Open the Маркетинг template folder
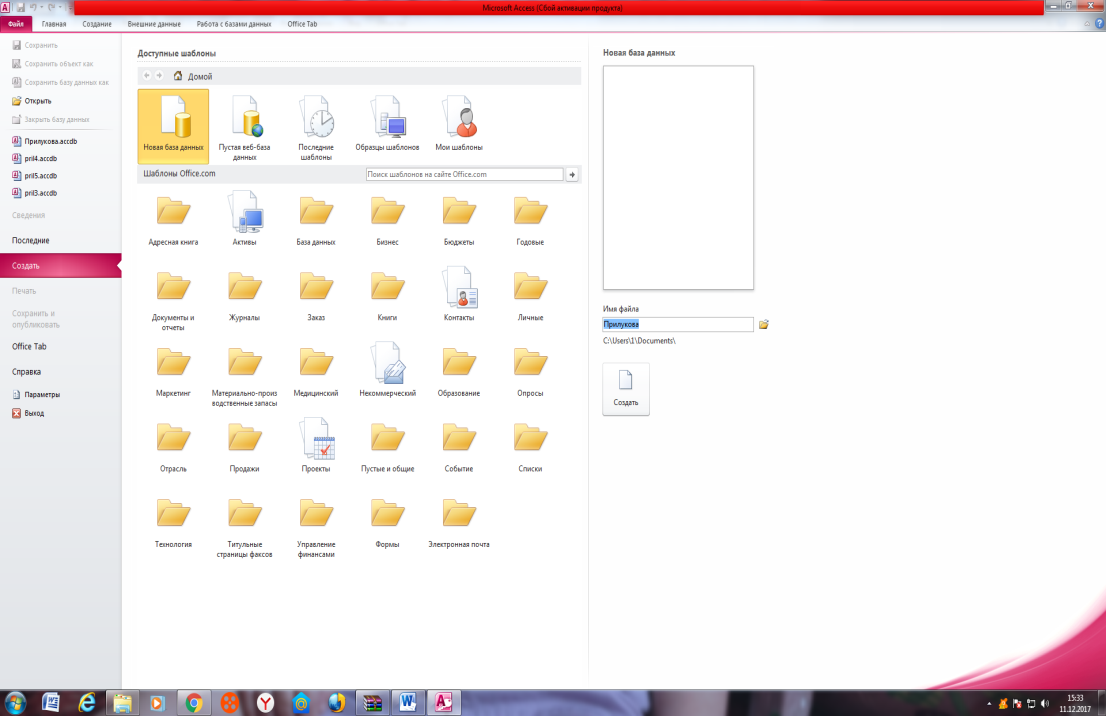 (x=174, y=372)
